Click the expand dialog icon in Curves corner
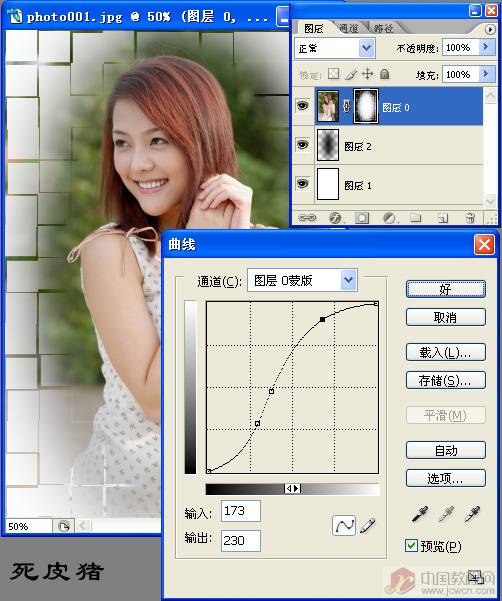502x601 pixels. pos(476,576)
